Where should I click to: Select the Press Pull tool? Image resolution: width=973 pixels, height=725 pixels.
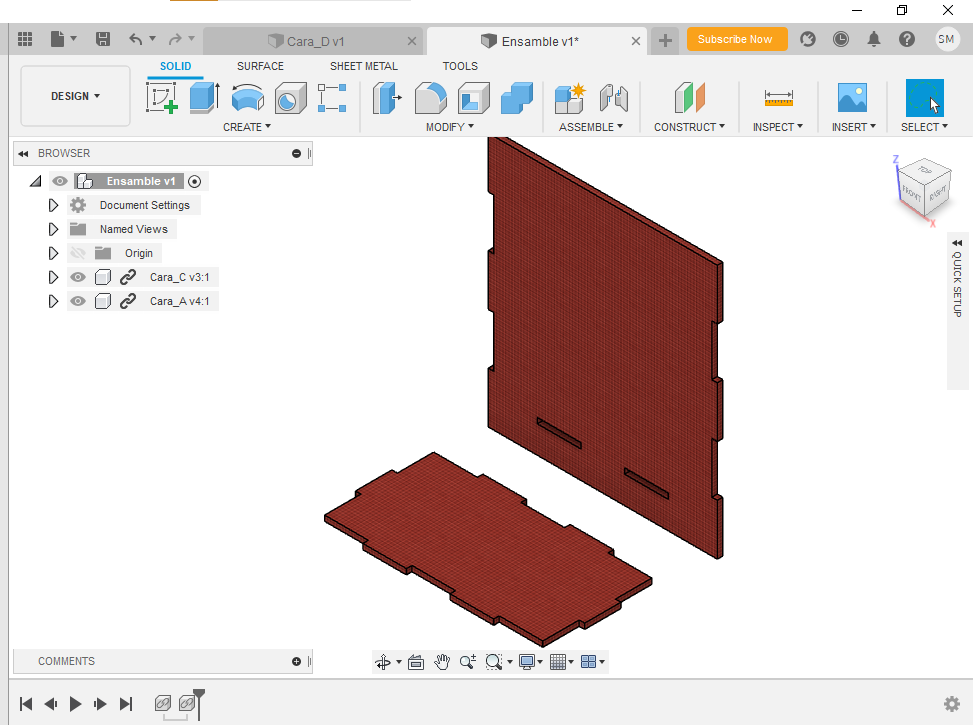pyautogui.click(x=387, y=97)
